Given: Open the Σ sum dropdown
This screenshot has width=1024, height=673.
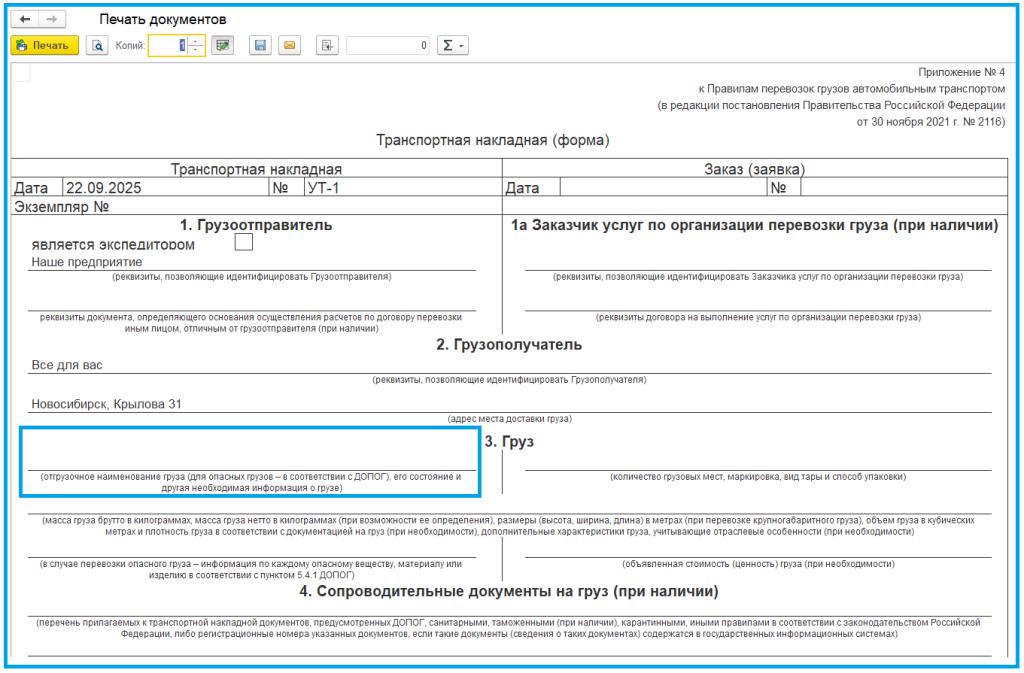Looking at the screenshot, I should (452, 46).
